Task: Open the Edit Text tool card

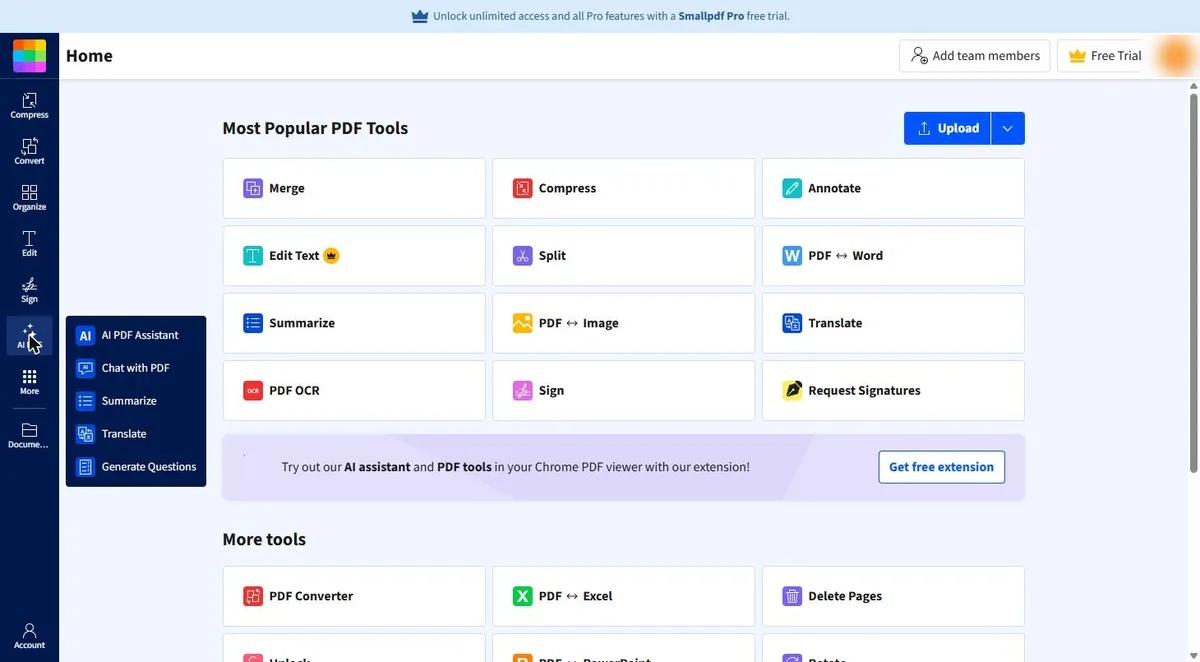Action: click(x=354, y=256)
